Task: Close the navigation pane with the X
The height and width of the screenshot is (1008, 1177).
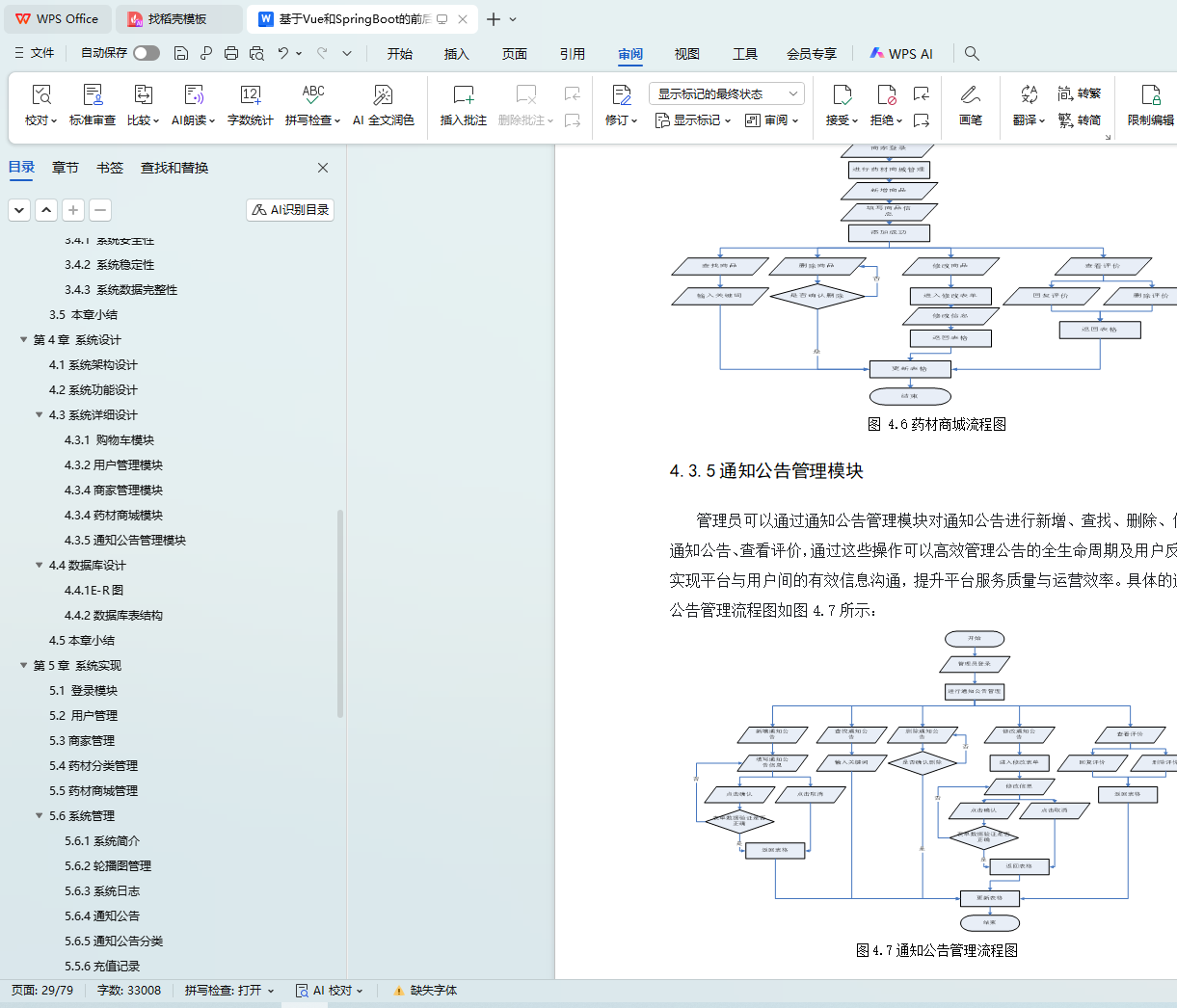Action: coord(323,168)
